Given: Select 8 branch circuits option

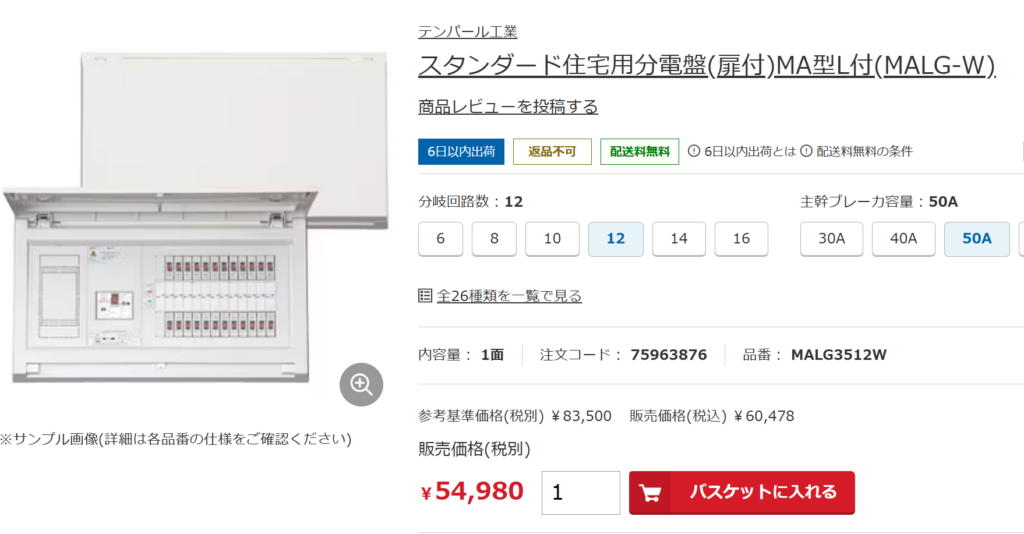Looking at the screenshot, I should [494, 239].
